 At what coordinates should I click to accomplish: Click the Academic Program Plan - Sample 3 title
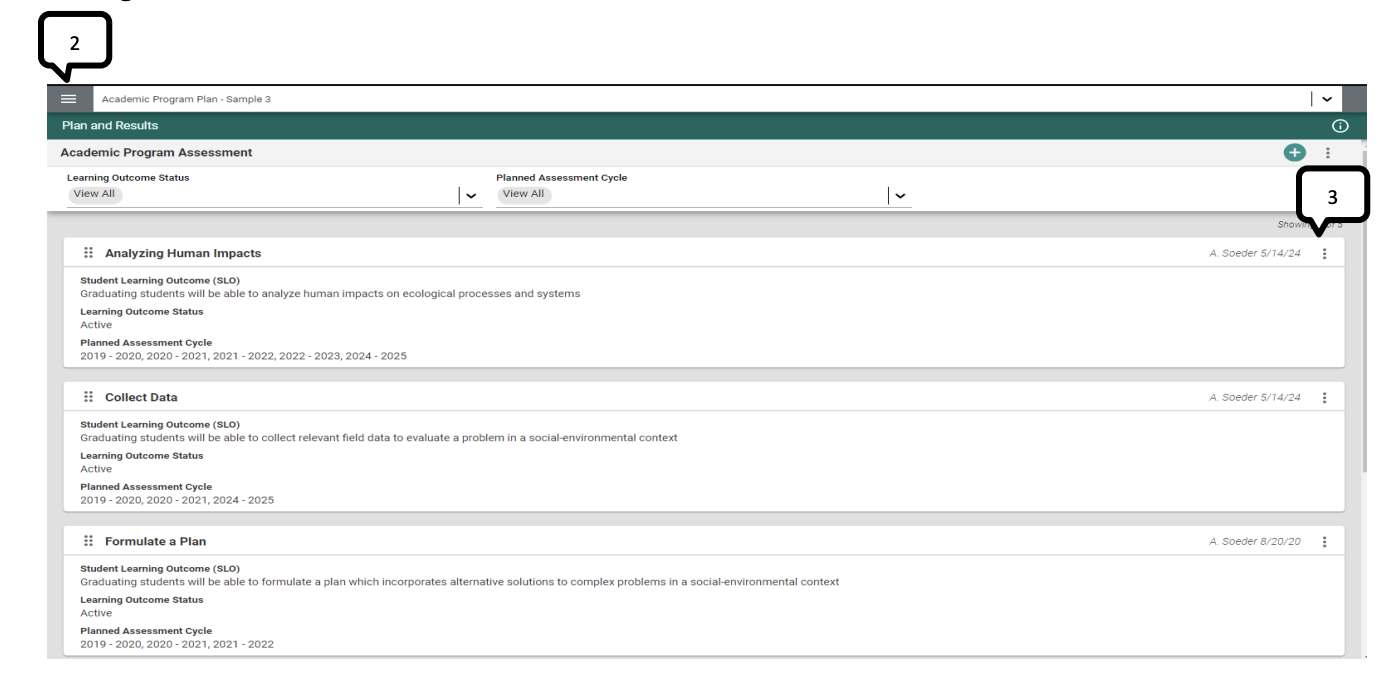tap(186, 98)
